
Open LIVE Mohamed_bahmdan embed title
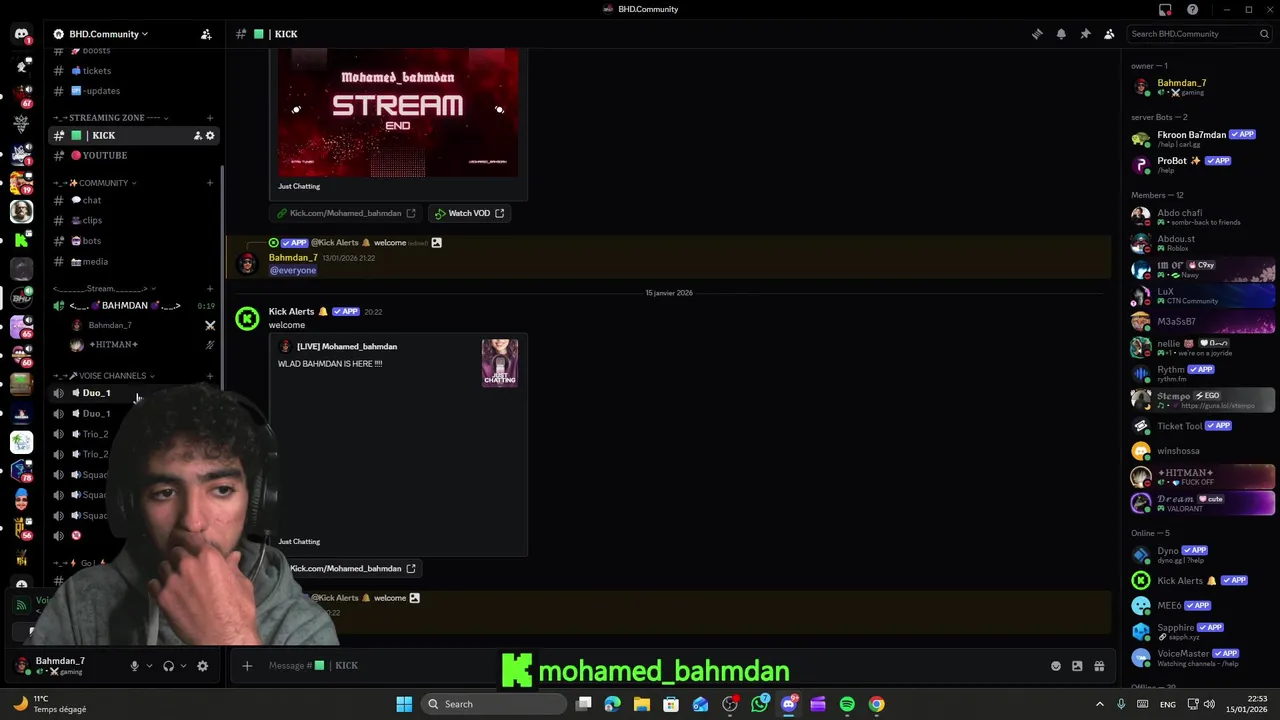click(x=347, y=346)
